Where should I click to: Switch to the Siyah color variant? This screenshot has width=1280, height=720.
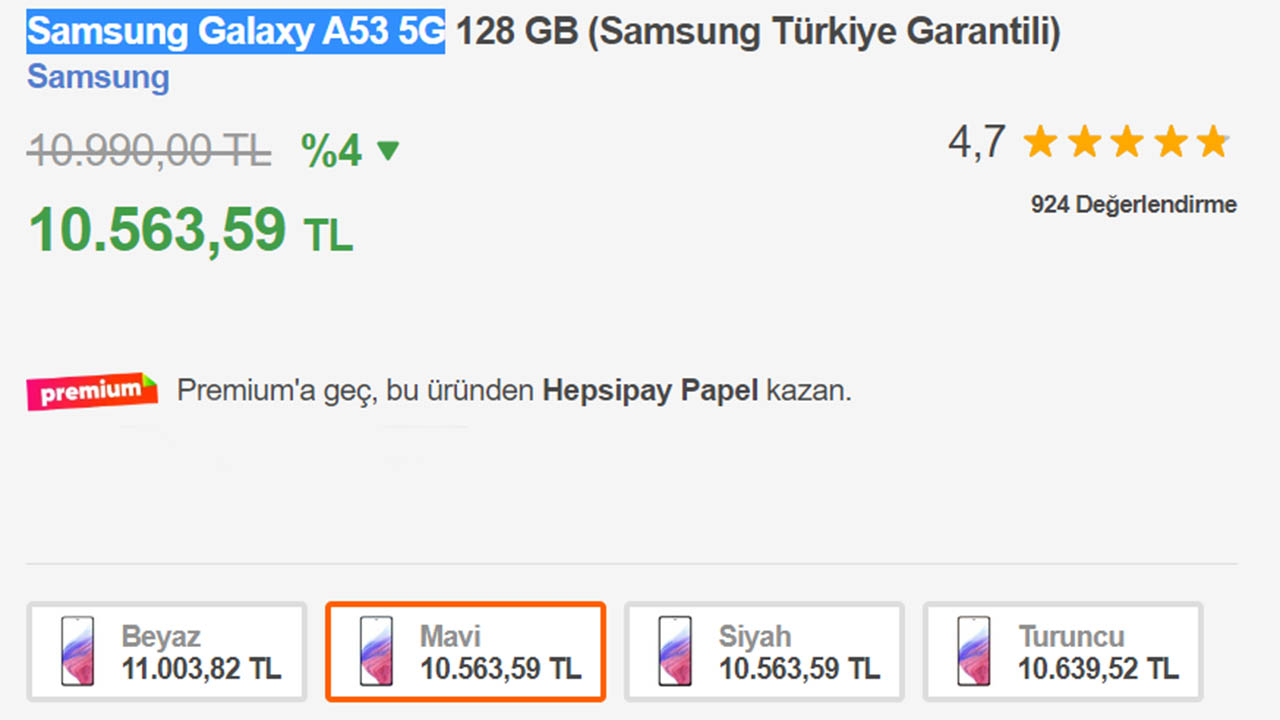coord(764,650)
